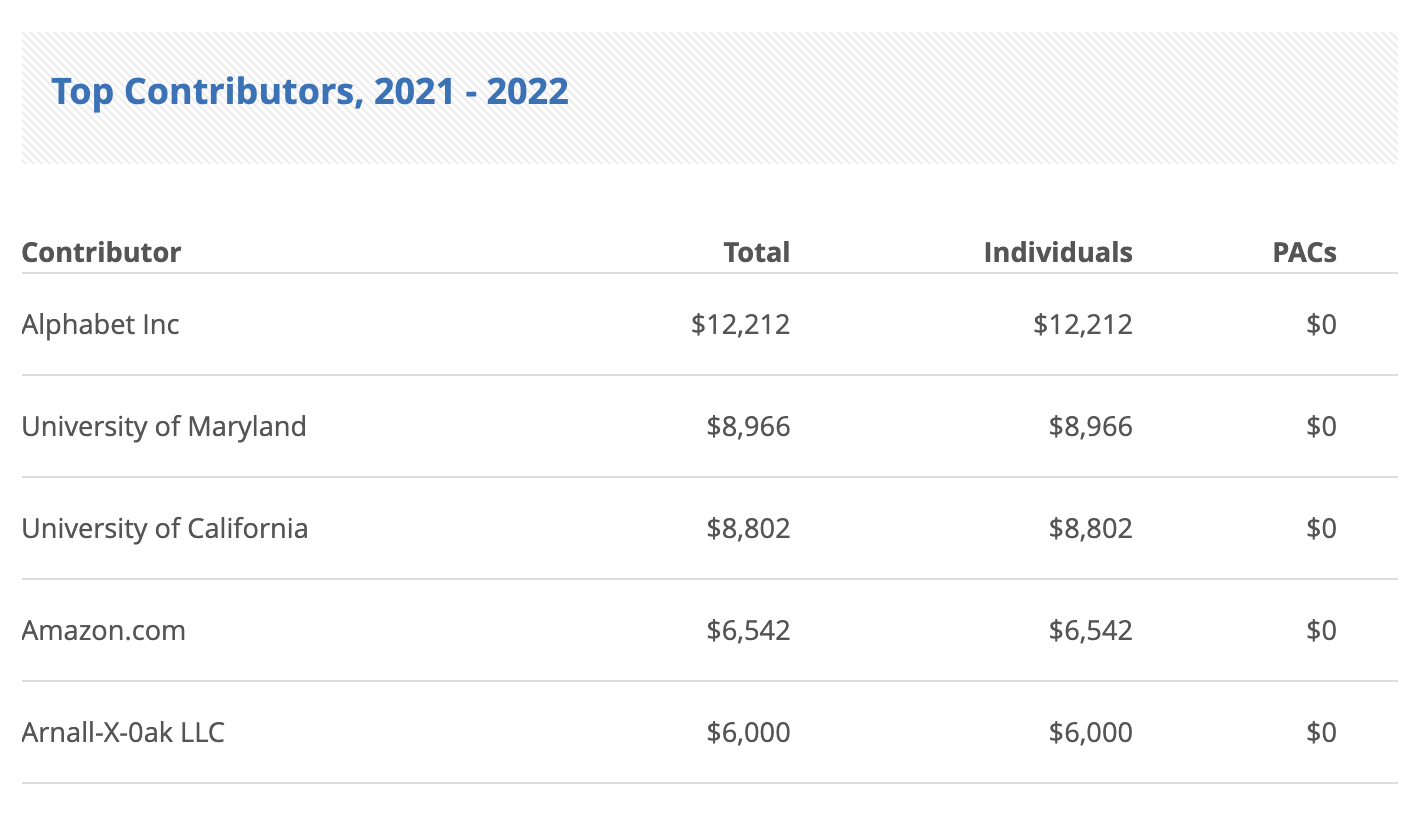Click the Alphabet Inc PACs value $0
The width and height of the screenshot is (1414, 828).
click(1321, 324)
